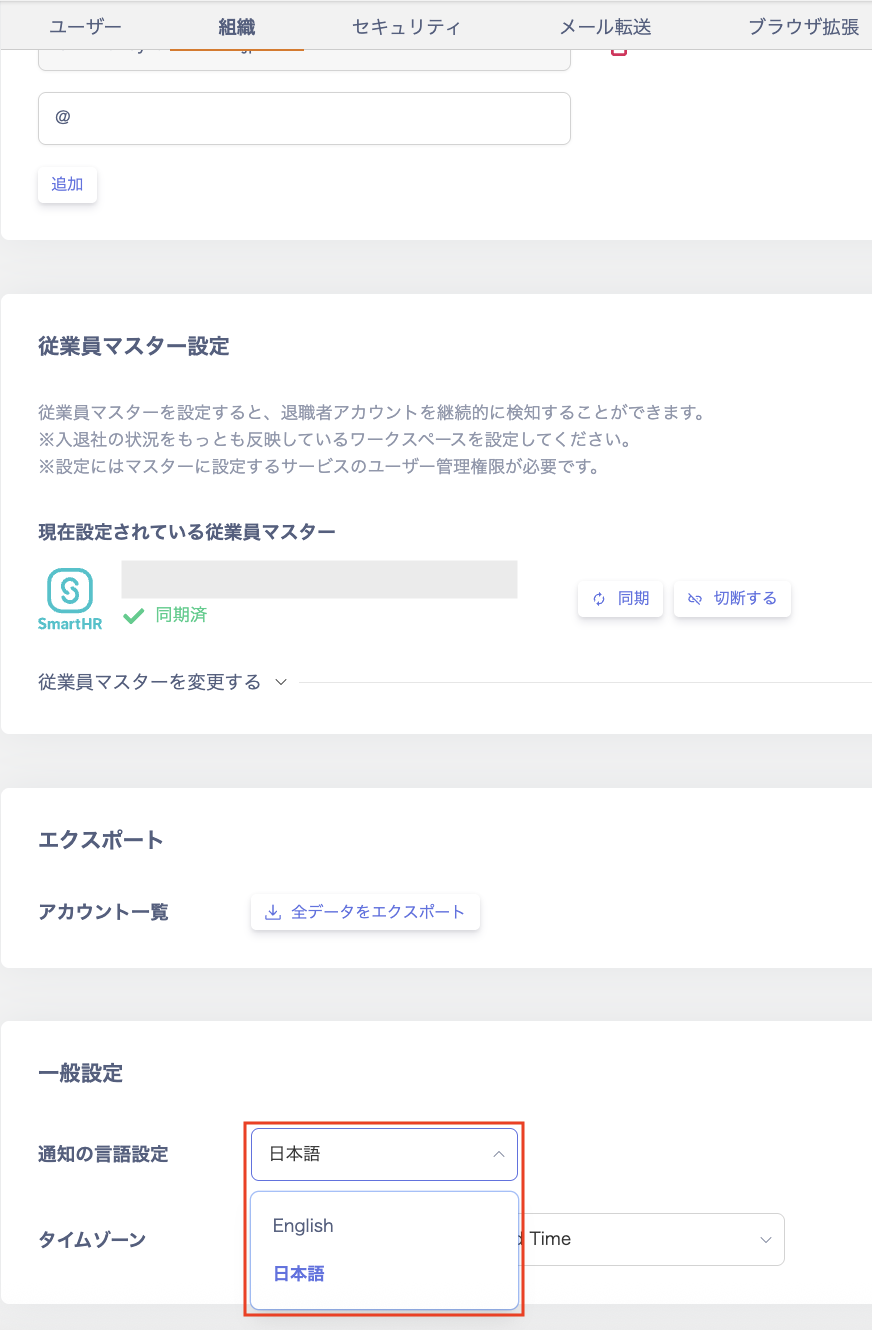Go to the メール転送 tab

coord(605,27)
